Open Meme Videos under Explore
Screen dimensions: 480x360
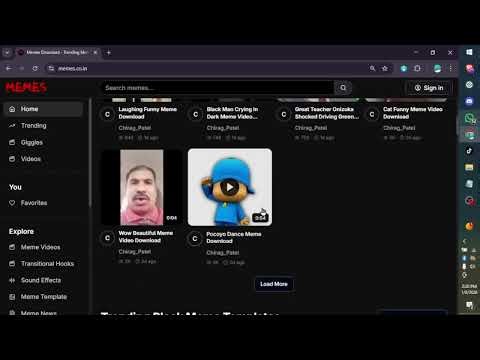click(x=43, y=247)
